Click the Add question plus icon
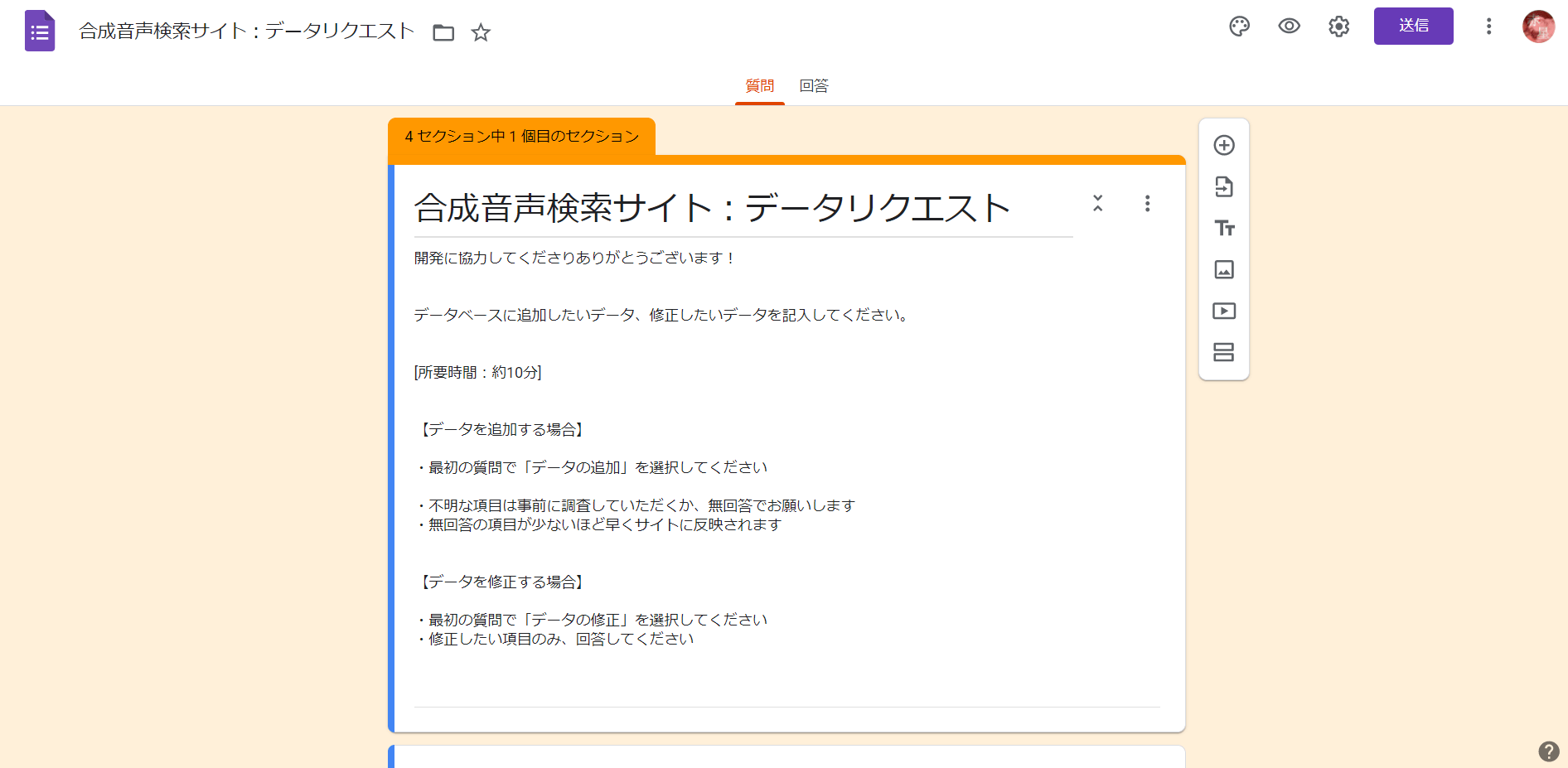Viewport: 1568px width, 768px height. [x=1224, y=145]
